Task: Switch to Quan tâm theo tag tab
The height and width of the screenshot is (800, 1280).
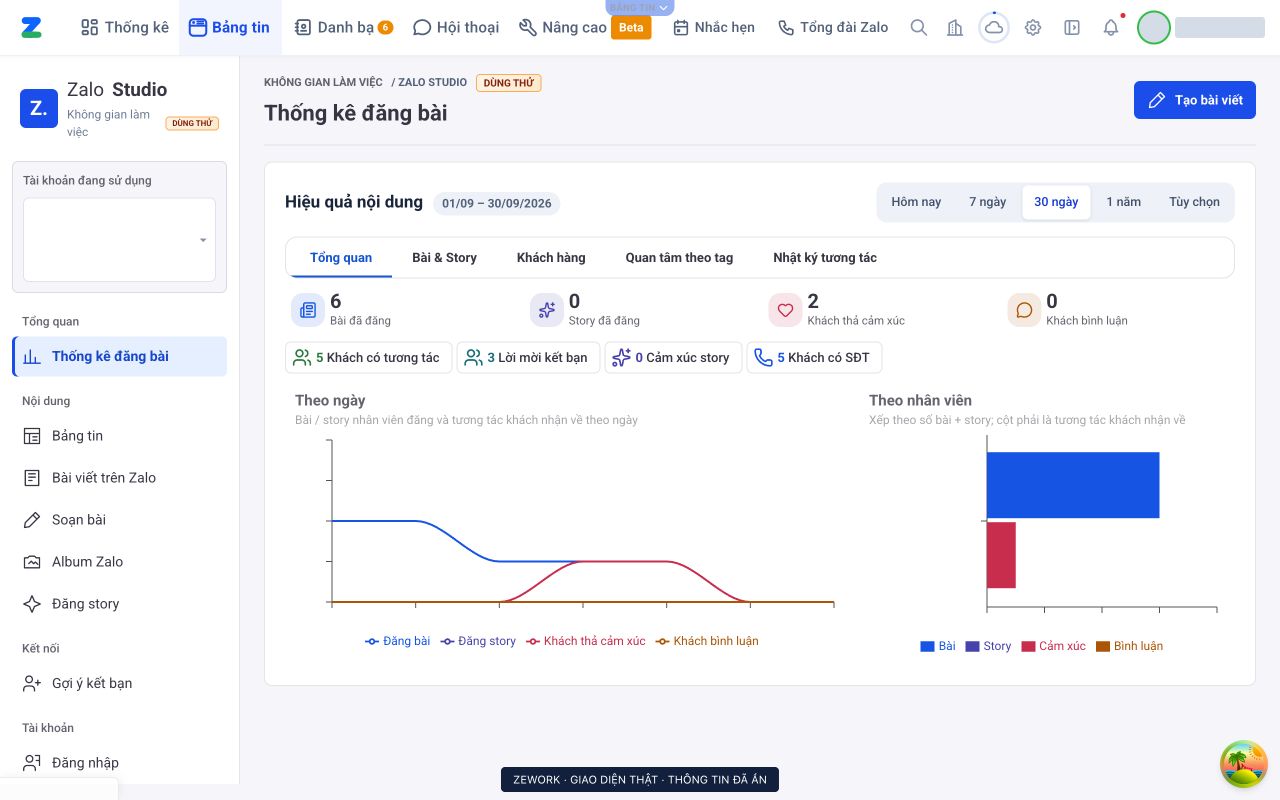Action: tap(679, 258)
